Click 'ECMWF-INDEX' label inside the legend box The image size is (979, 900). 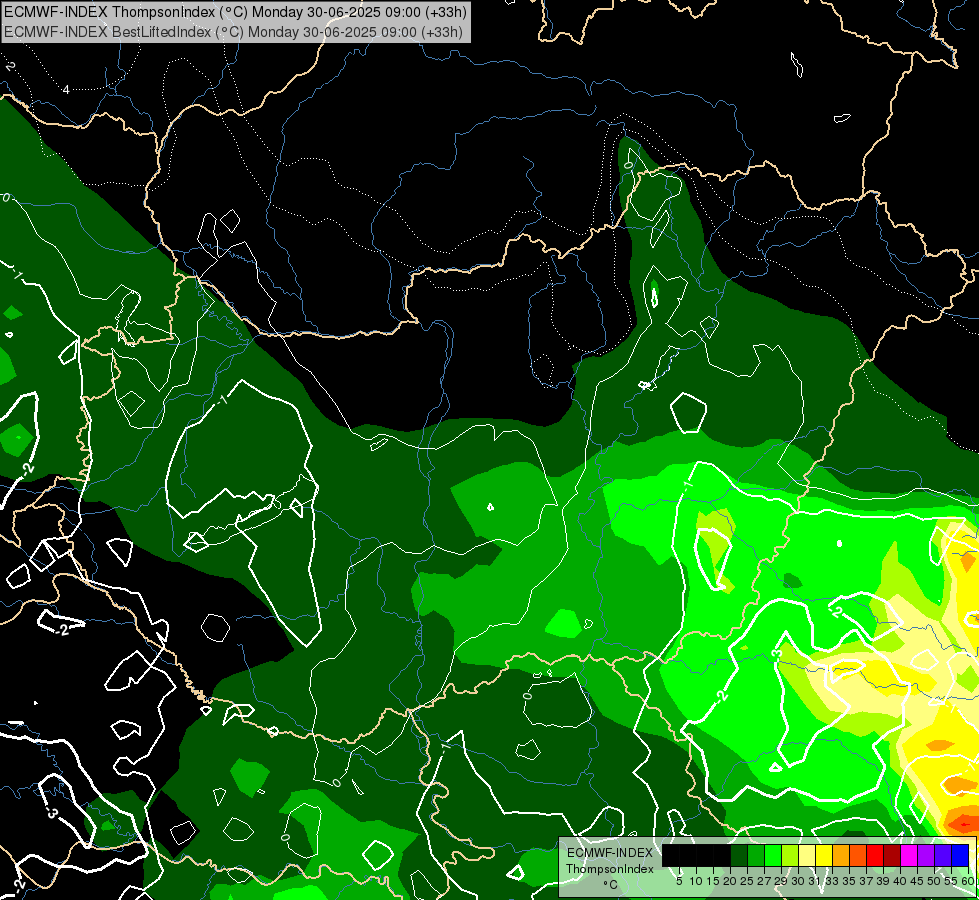pos(610,853)
